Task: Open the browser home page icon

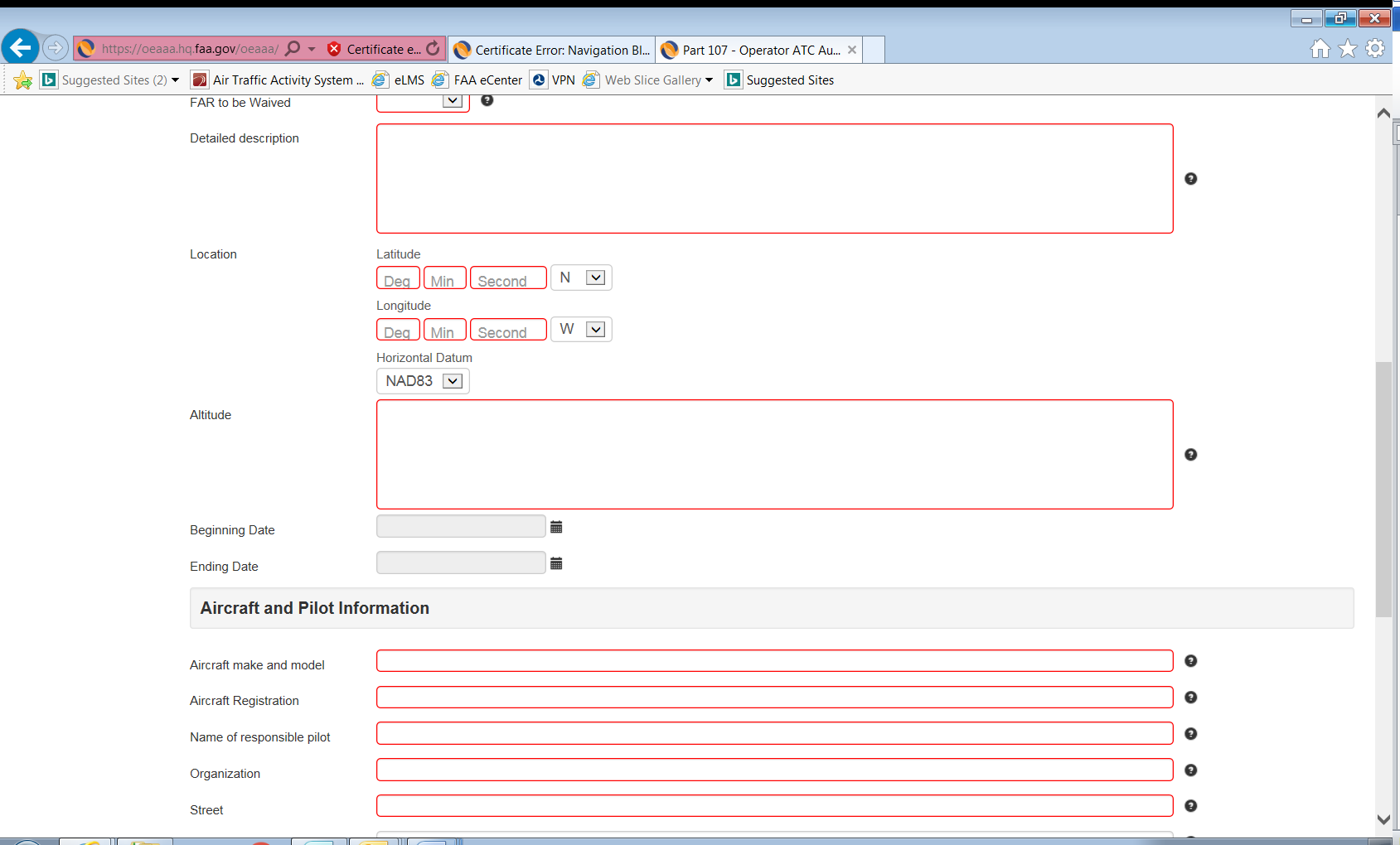Action: 1320,49
